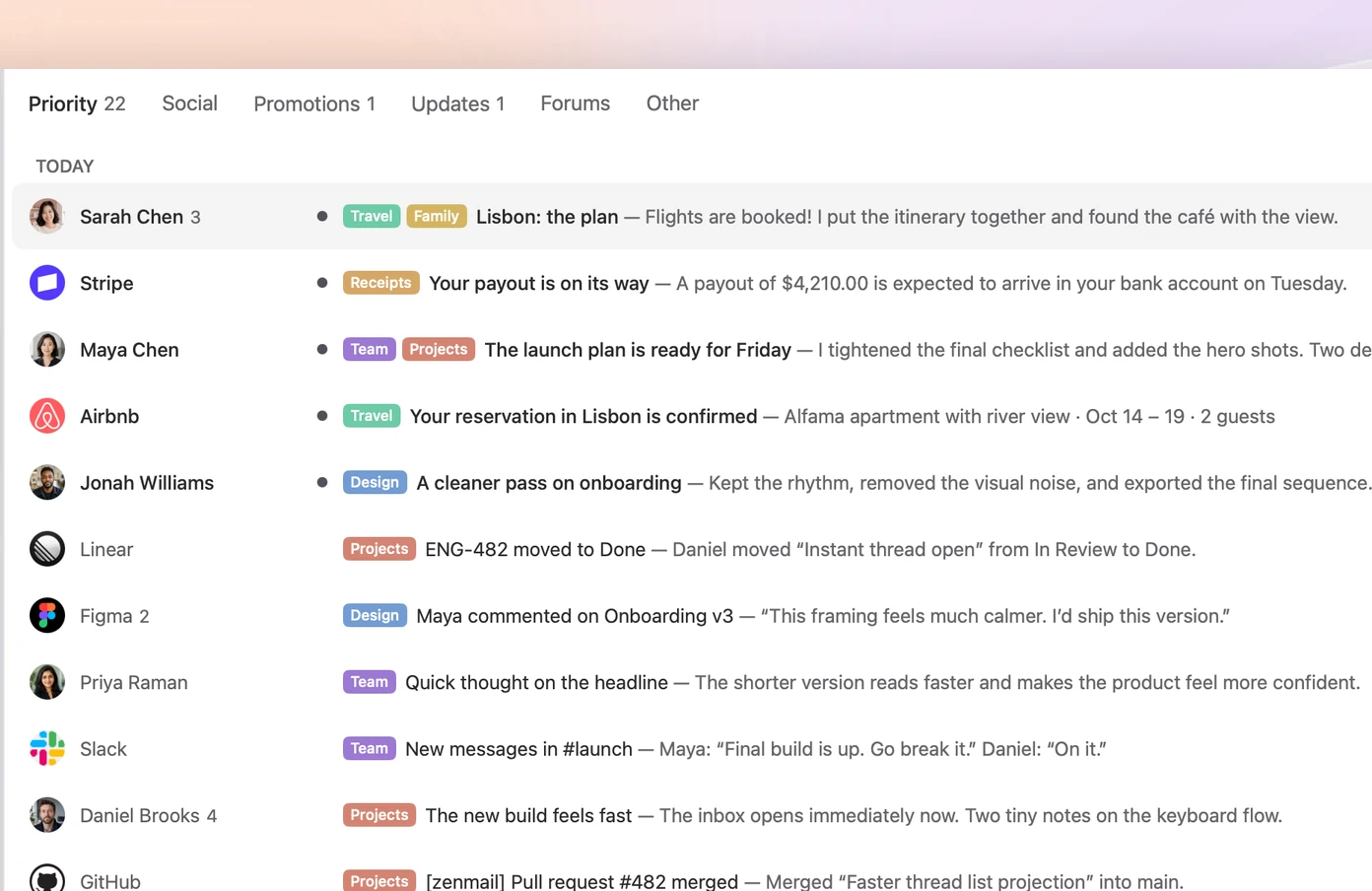This screenshot has width=1372, height=891.
Task: Open the Promotions tab
Action: (314, 103)
